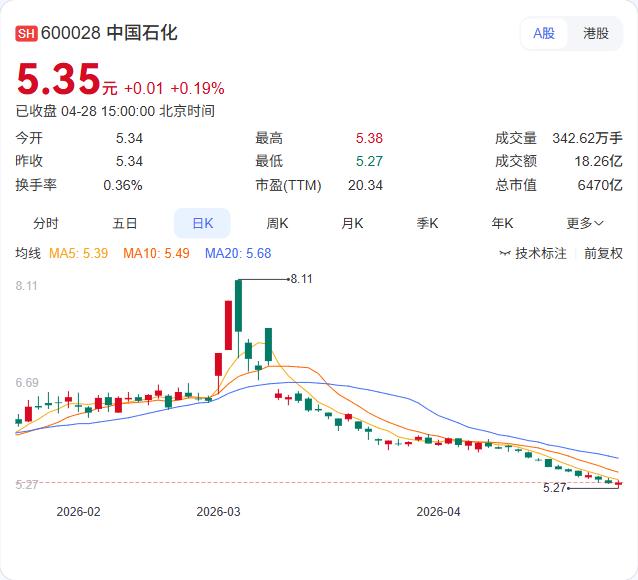Click the 昨收 value 5.34
Image resolution: width=638 pixels, height=580 pixels.
[x=129, y=161]
